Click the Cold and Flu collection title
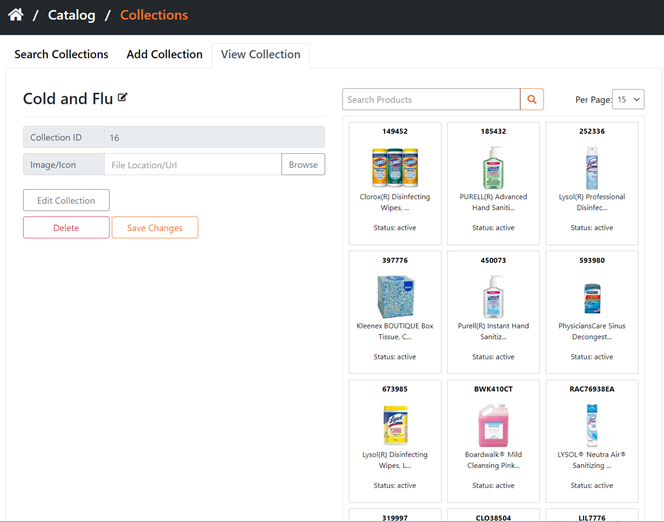Screen dimensions: 664x522 pos(68,99)
